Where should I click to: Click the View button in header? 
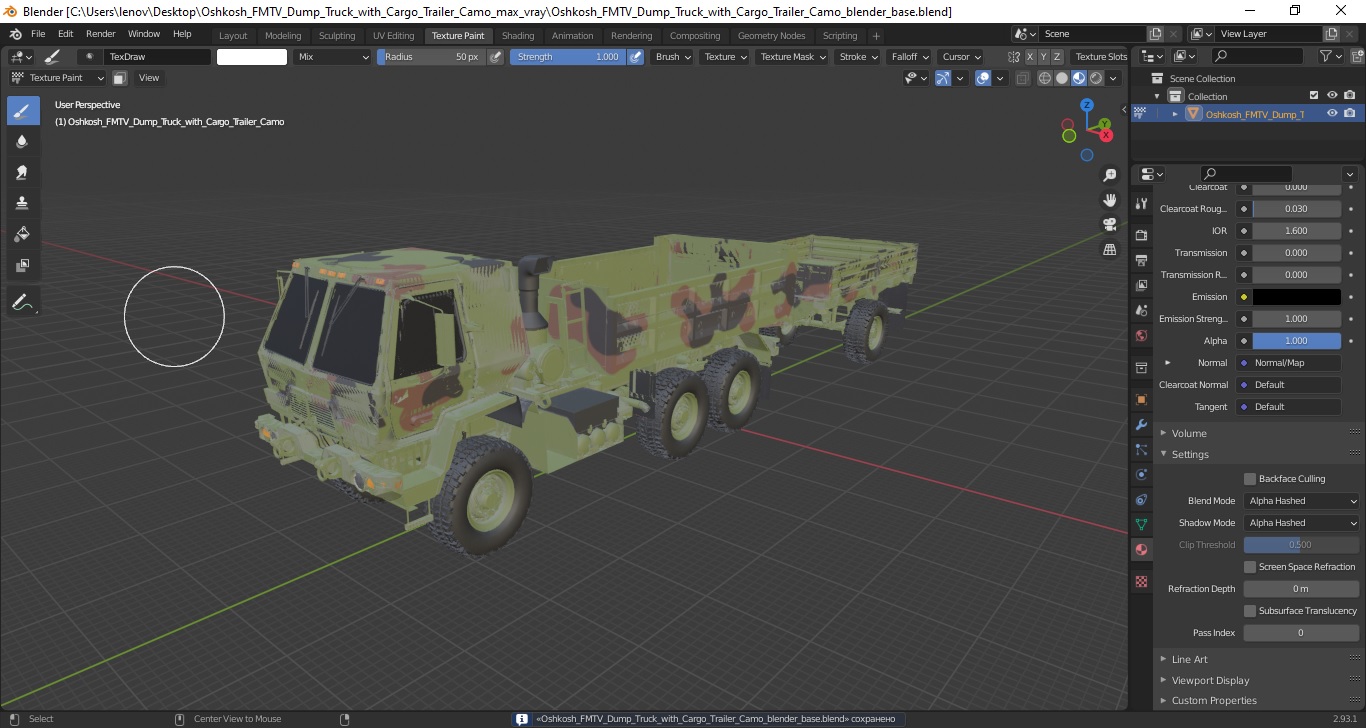tap(149, 78)
